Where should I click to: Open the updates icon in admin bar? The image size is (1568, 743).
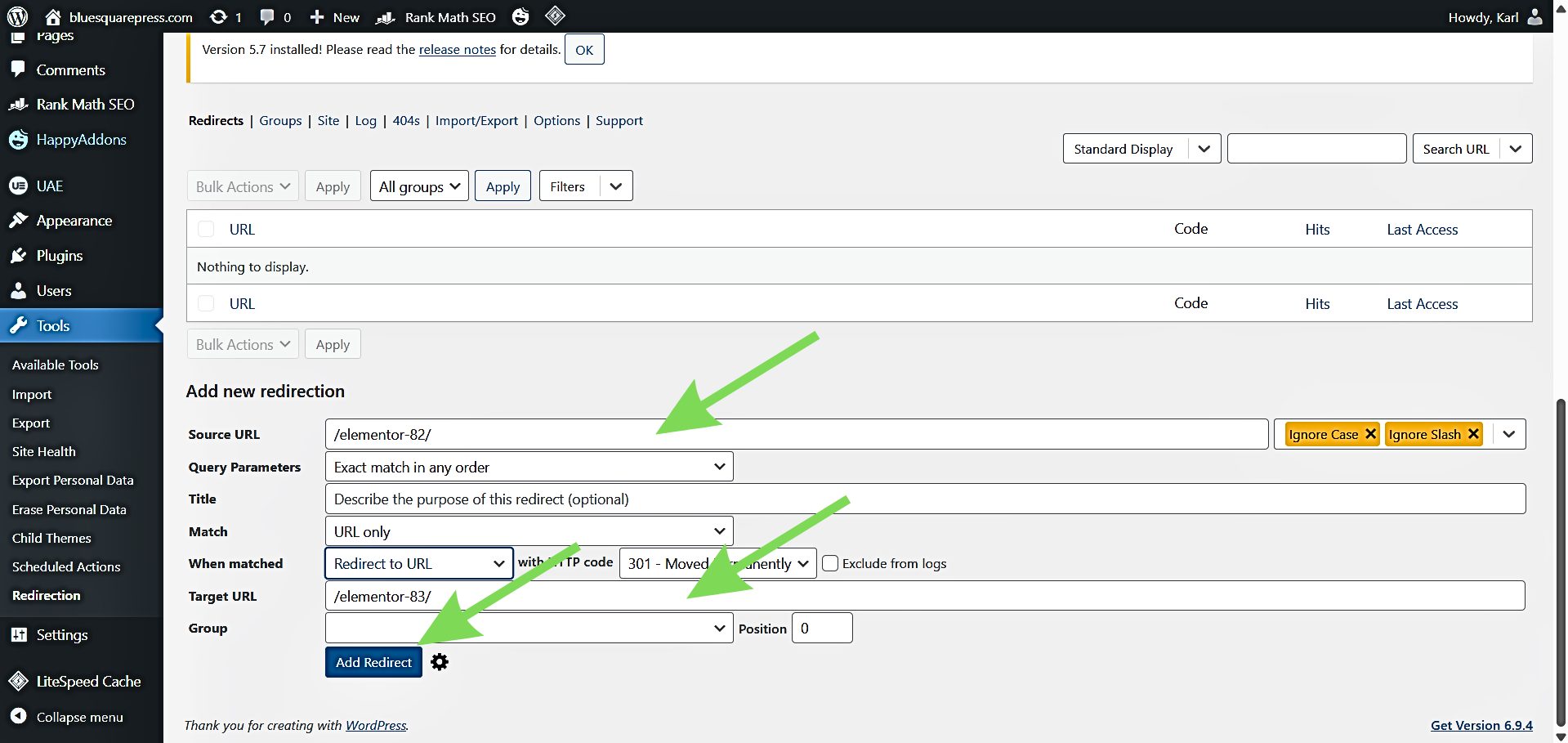(x=218, y=16)
